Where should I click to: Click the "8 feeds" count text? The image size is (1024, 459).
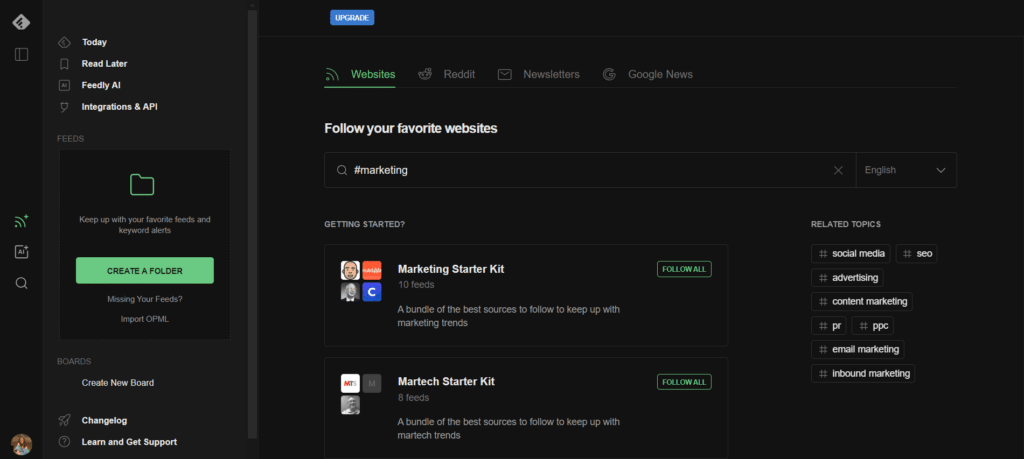tap(413, 398)
